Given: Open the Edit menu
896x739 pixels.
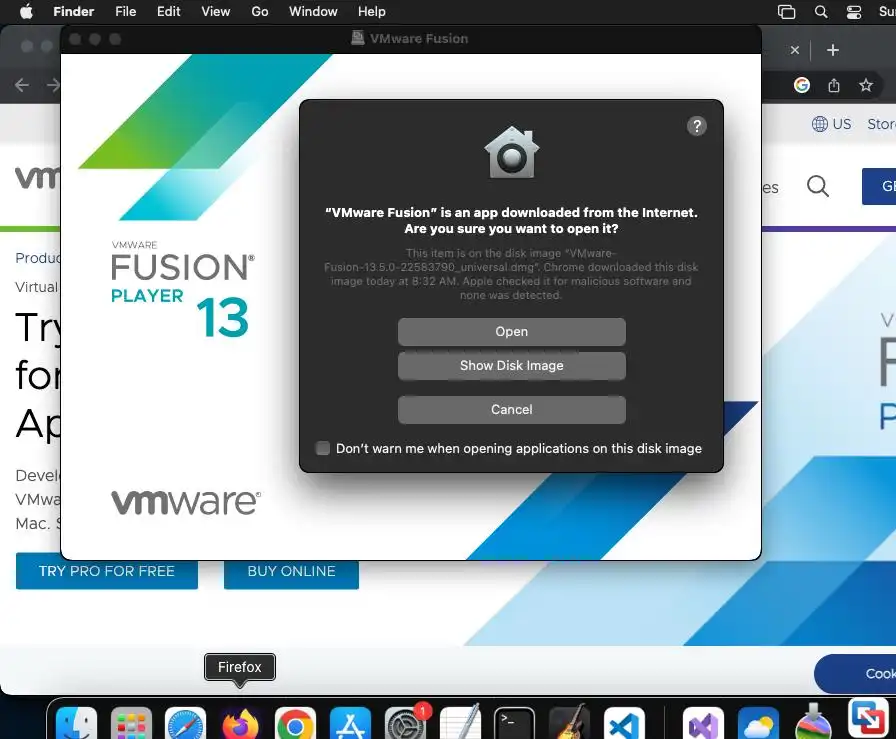Looking at the screenshot, I should [169, 11].
